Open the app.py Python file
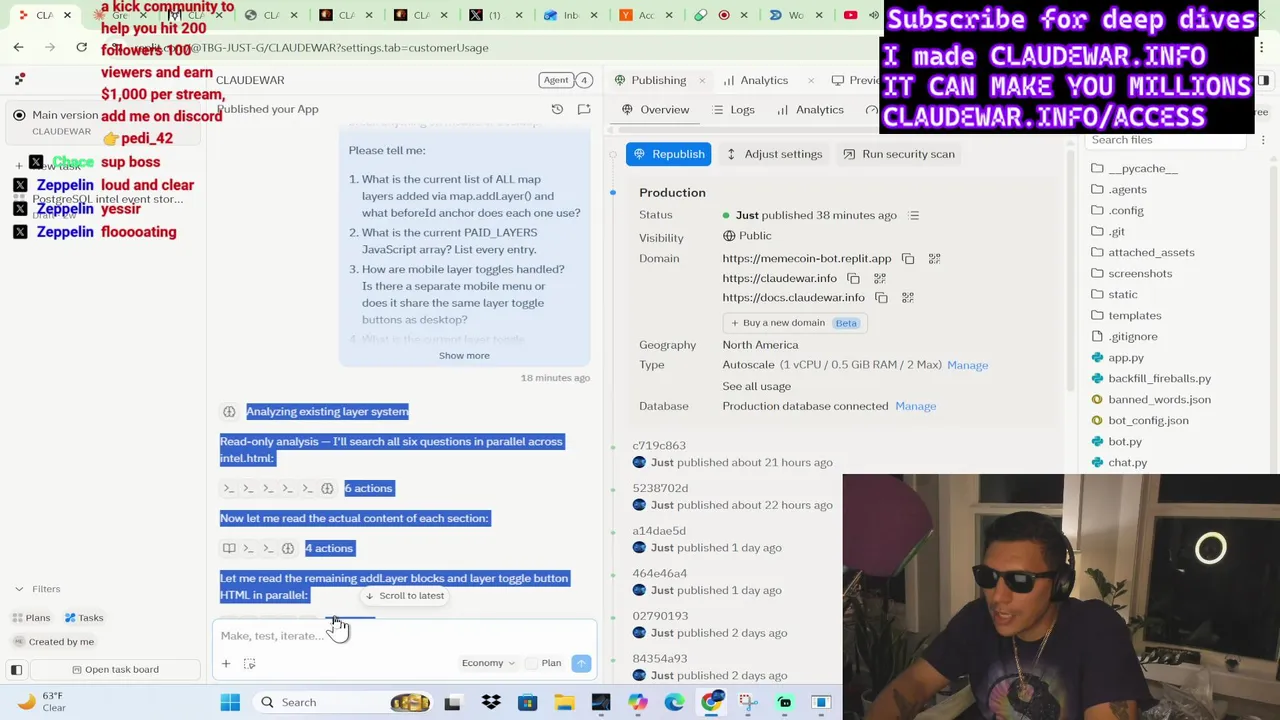1280x720 pixels. pyautogui.click(x=1125, y=358)
